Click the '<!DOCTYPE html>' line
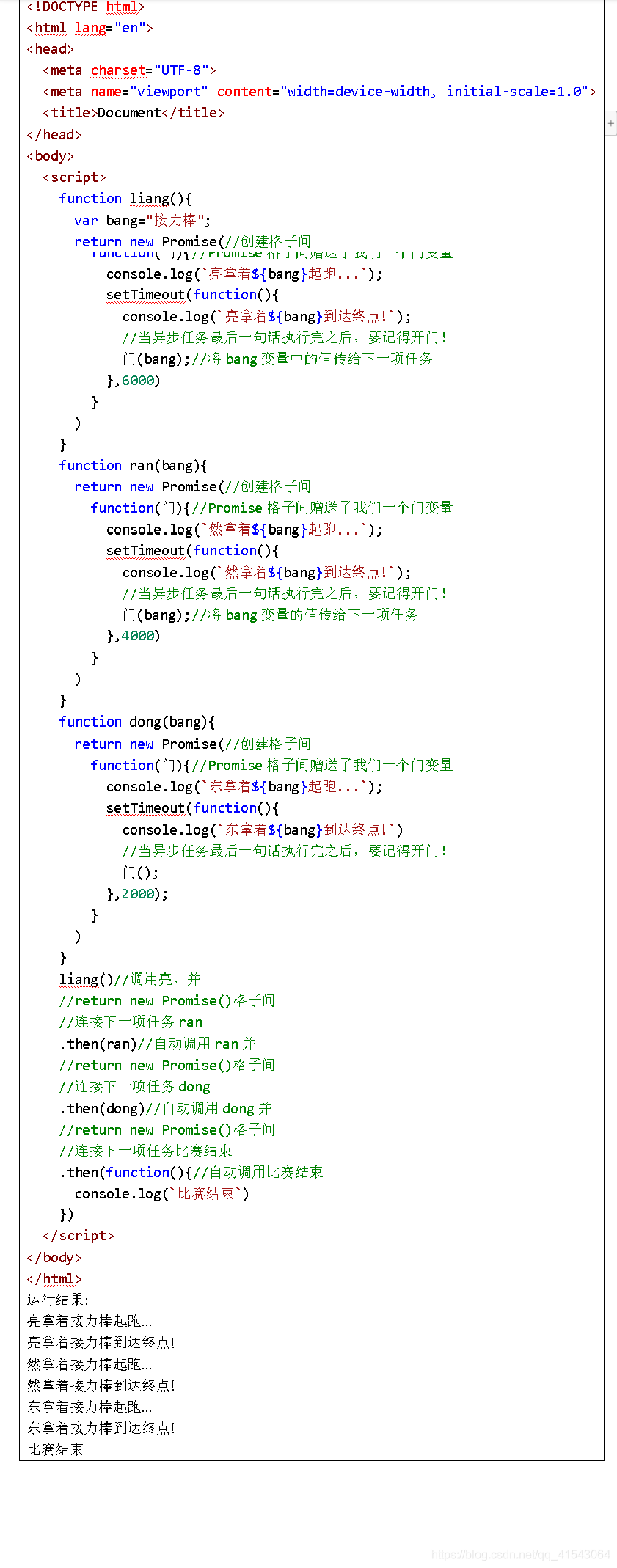 click(x=86, y=7)
